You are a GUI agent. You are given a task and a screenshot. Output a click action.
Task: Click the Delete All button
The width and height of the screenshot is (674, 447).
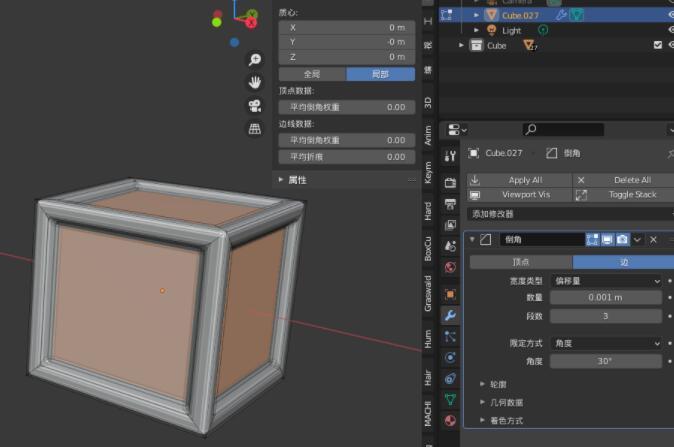click(624, 180)
